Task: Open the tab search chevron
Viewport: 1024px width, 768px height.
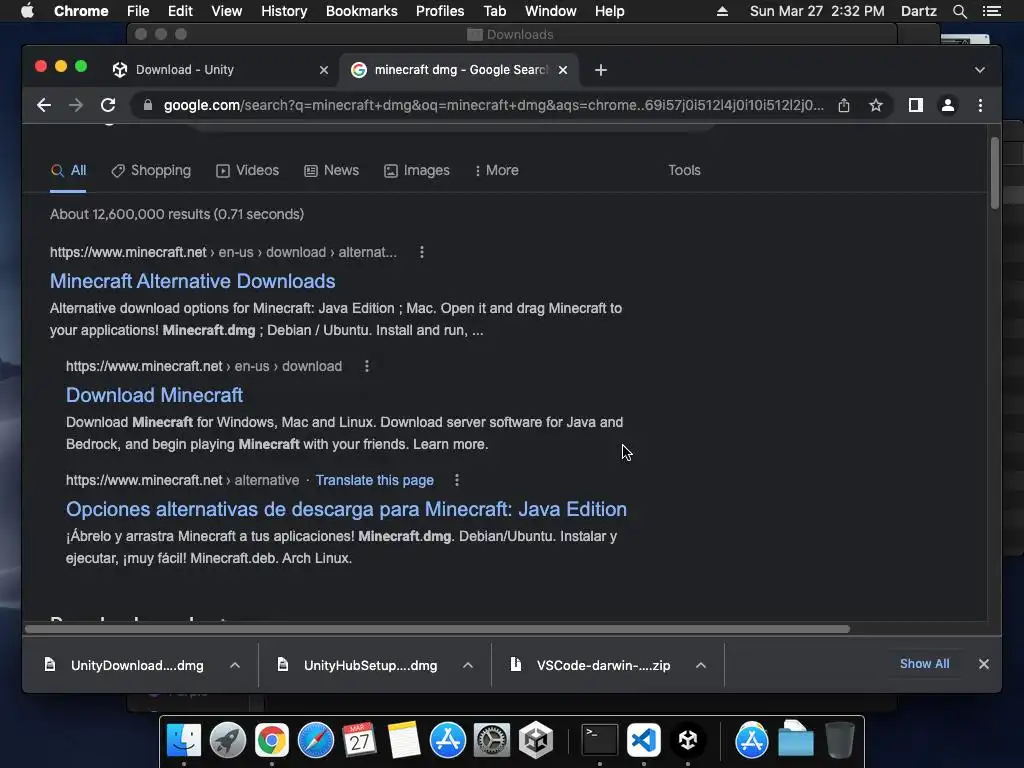Action: (x=980, y=70)
